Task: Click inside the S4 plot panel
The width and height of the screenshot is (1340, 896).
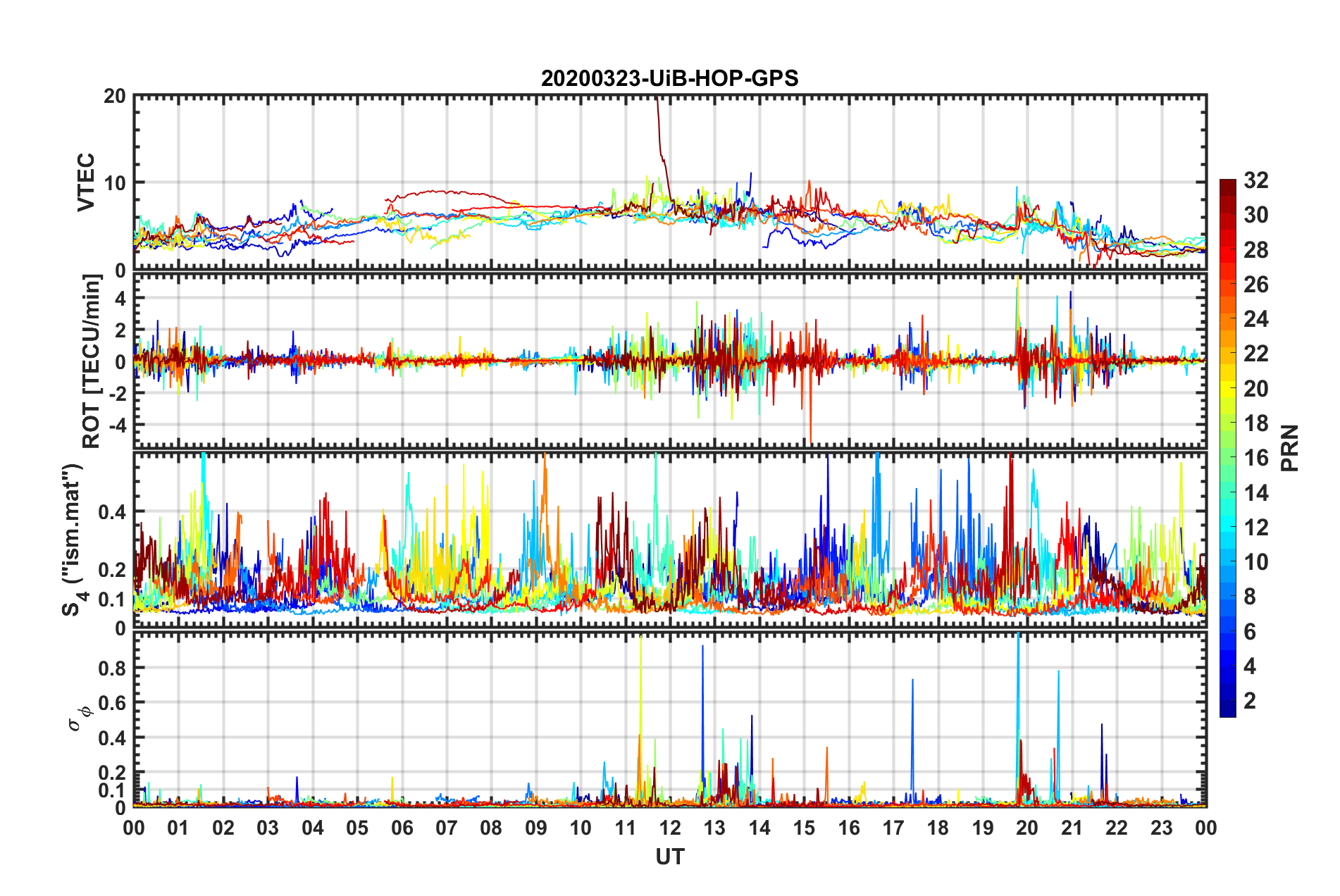Action: 670,540
